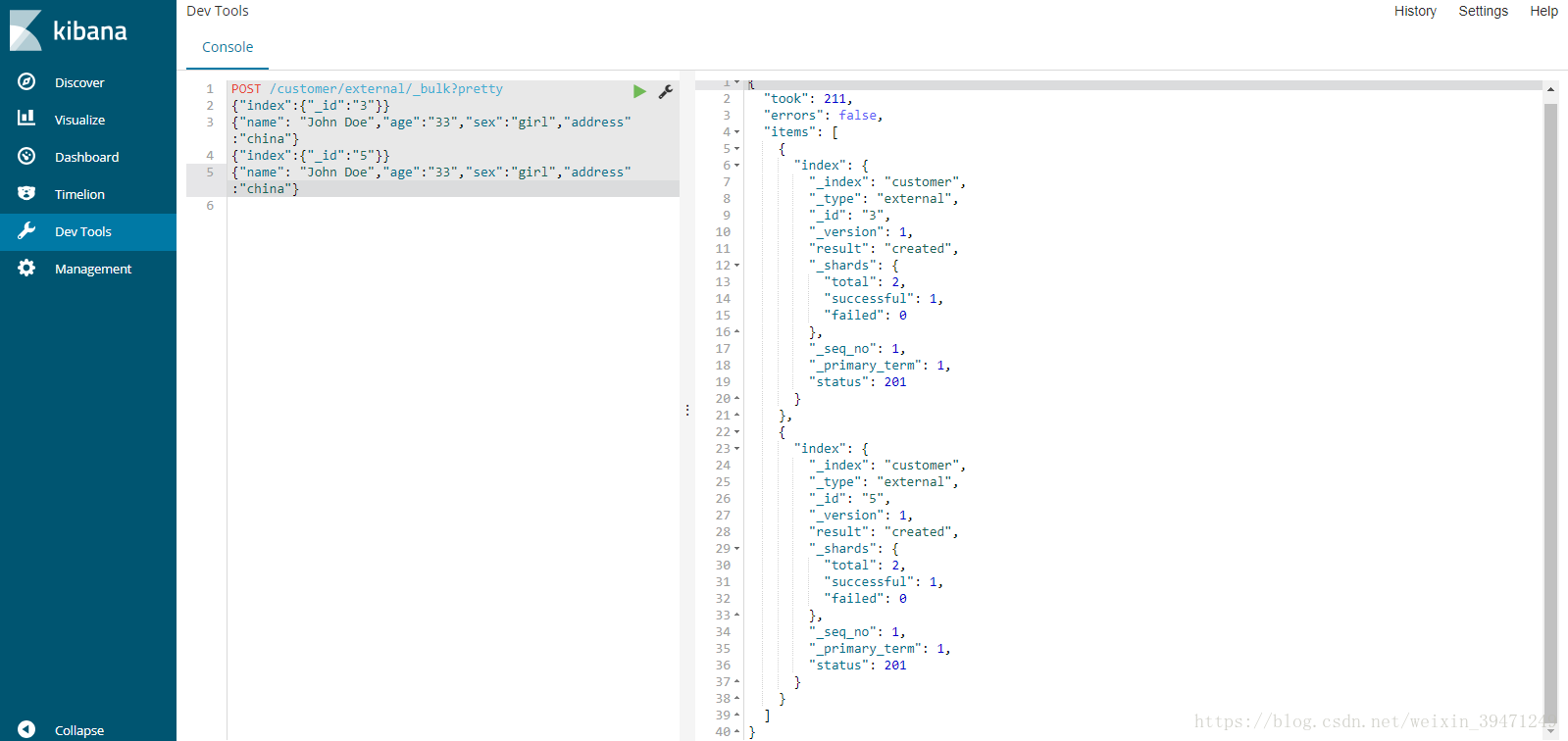The image size is (1568, 741).
Task: Click the Kibana logo
Action: (69, 30)
